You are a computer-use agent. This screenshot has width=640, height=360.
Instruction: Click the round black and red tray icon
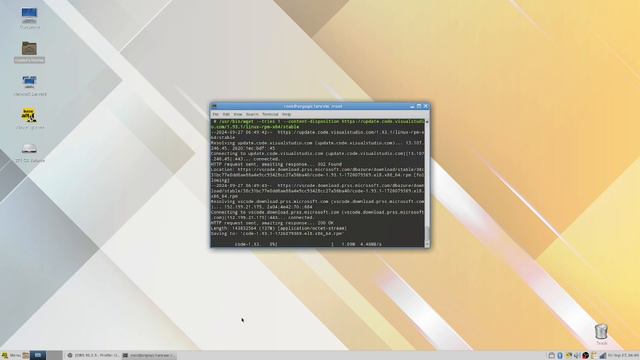click(585, 356)
